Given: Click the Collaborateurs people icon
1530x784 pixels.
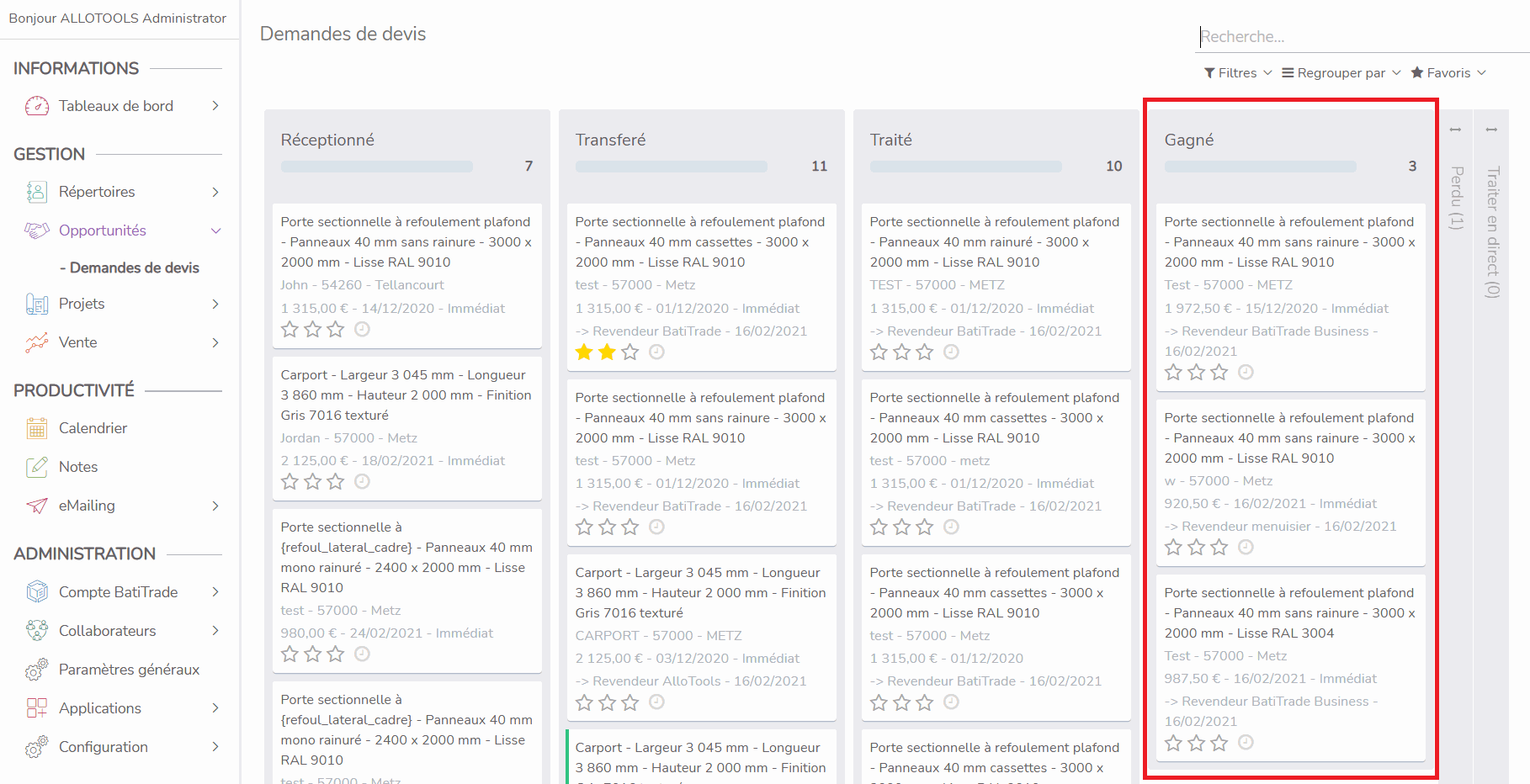Looking at the screenshot, I should click(x=37, y=631).
